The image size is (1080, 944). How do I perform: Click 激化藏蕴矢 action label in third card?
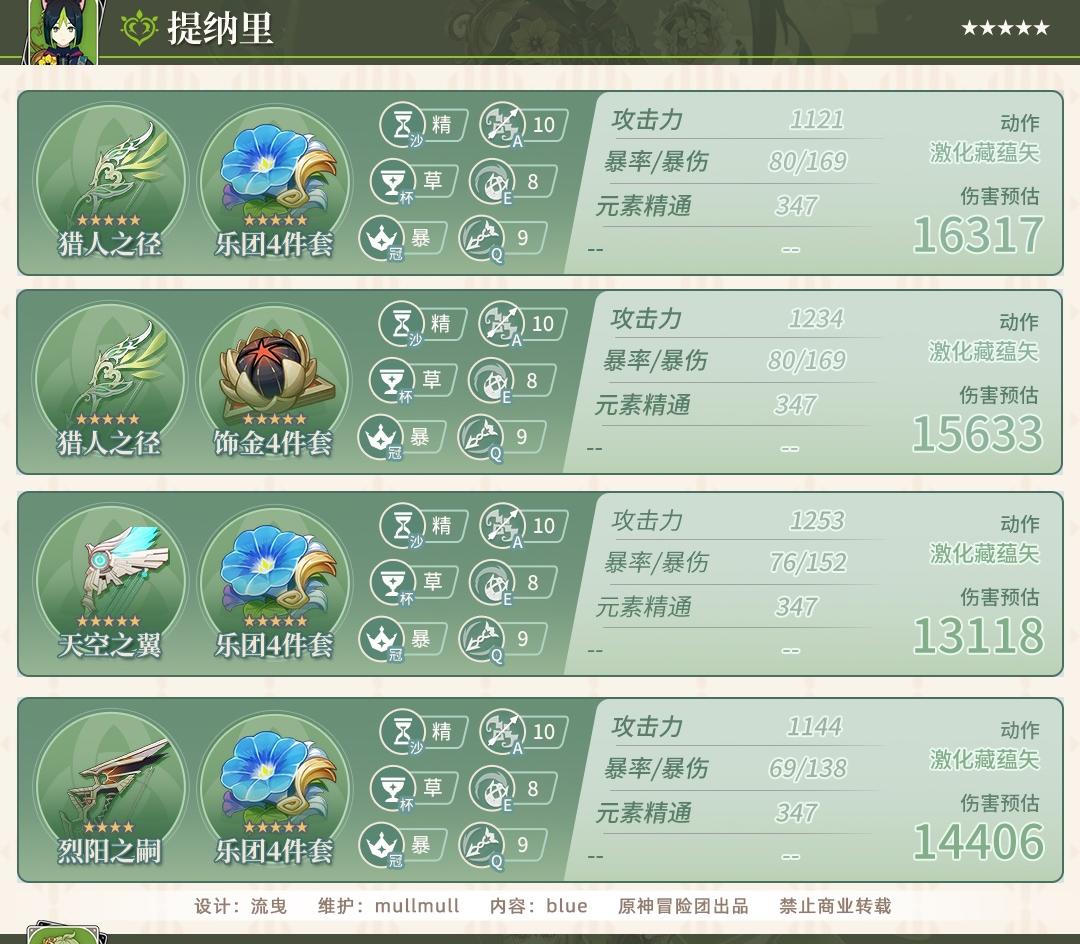point(984,554)
